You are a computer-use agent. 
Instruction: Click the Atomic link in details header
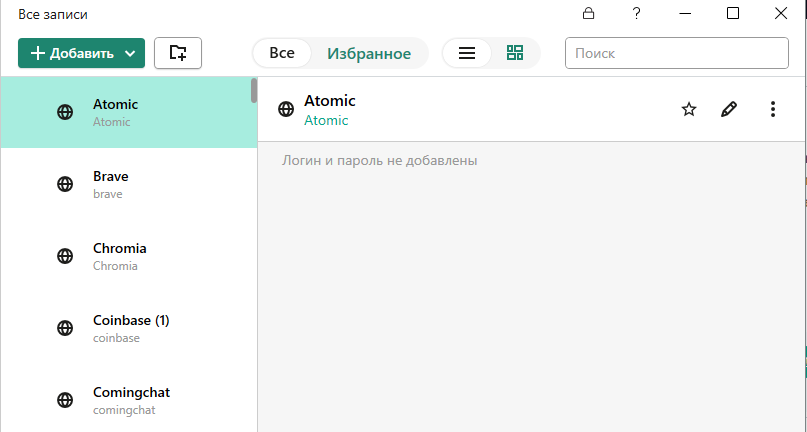click(326, 121)
